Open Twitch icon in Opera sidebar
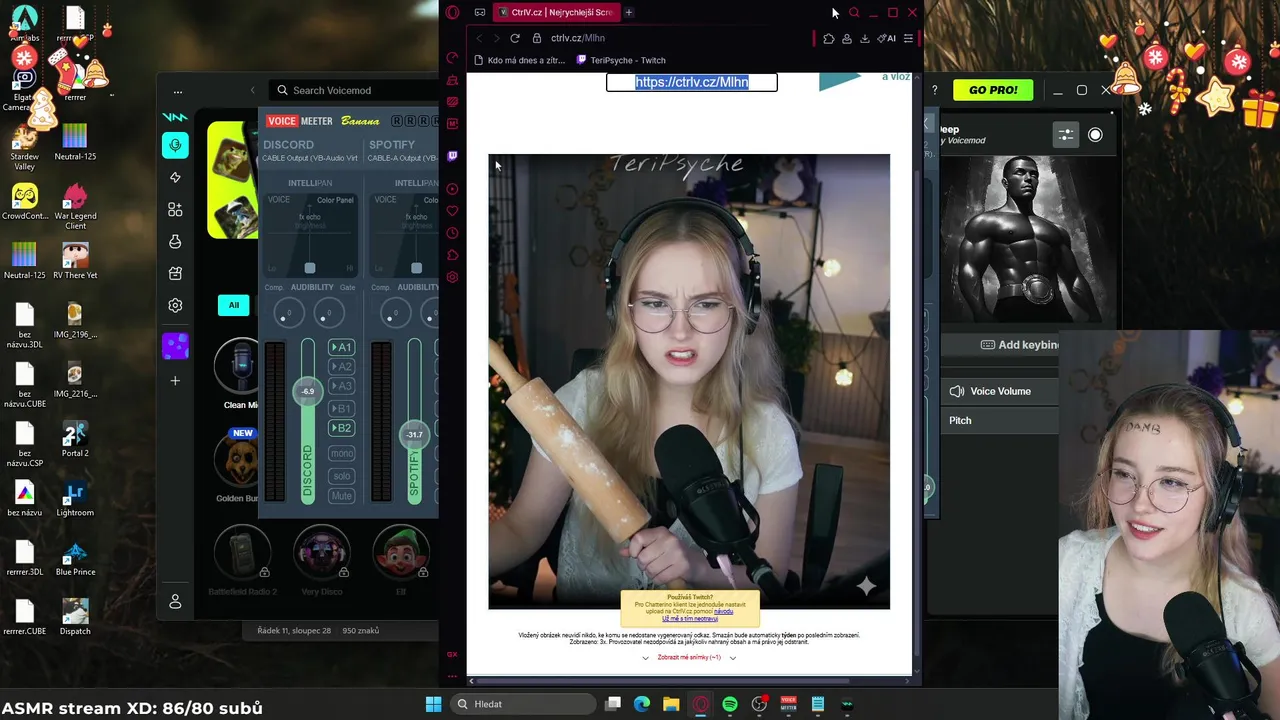The image size is (1280, 720). pos(453,156)
